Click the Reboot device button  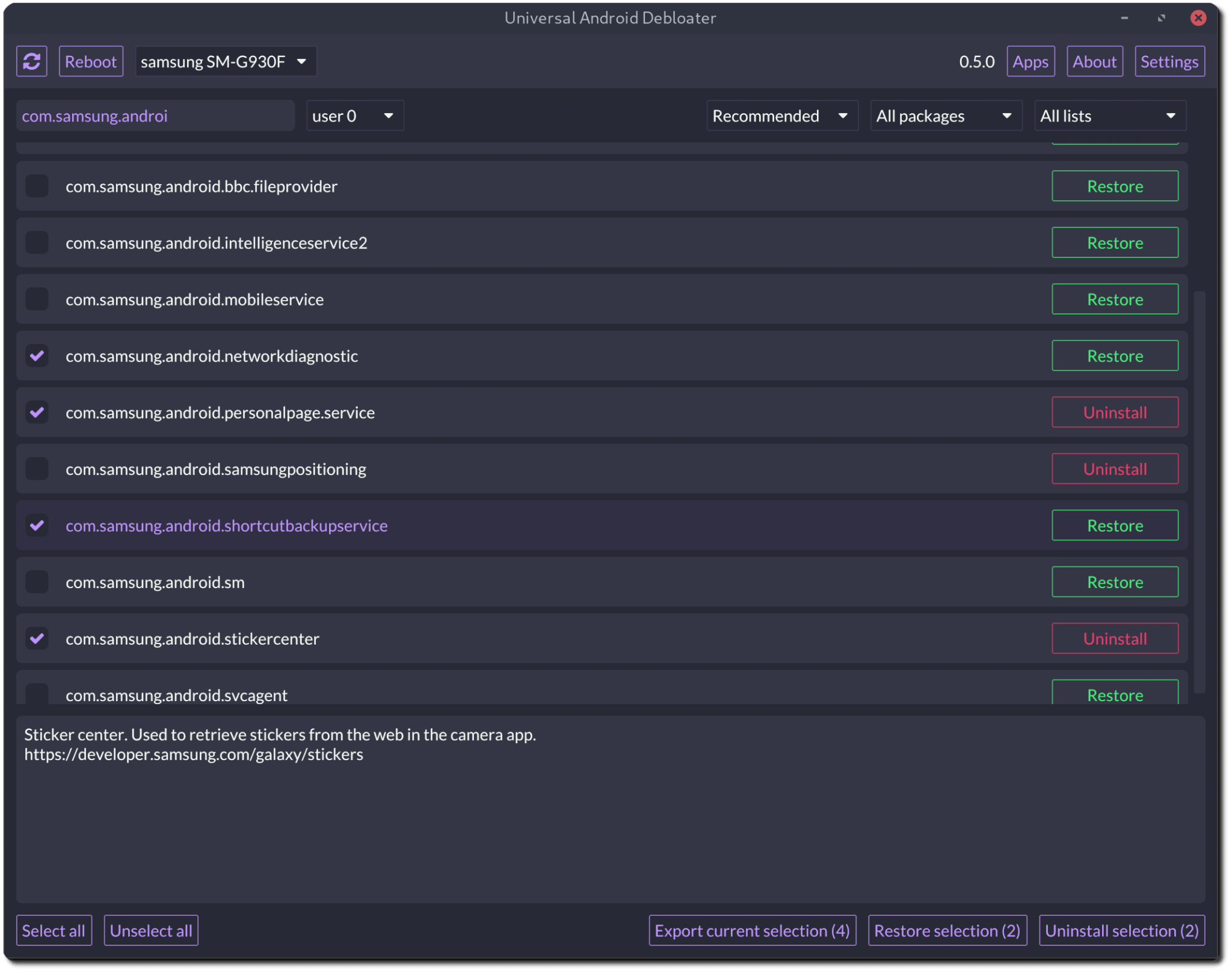coord(90,61)
